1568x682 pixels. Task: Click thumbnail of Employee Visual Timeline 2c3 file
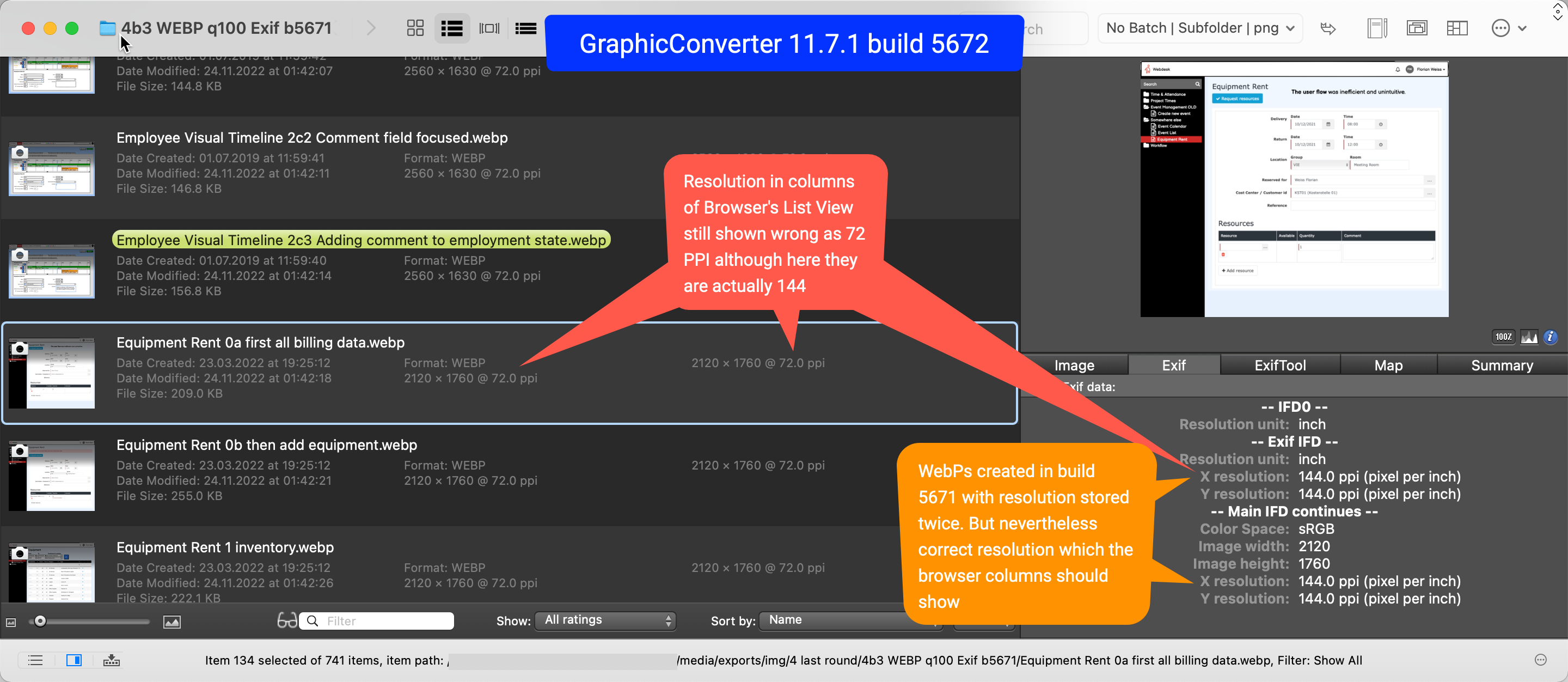52,272
